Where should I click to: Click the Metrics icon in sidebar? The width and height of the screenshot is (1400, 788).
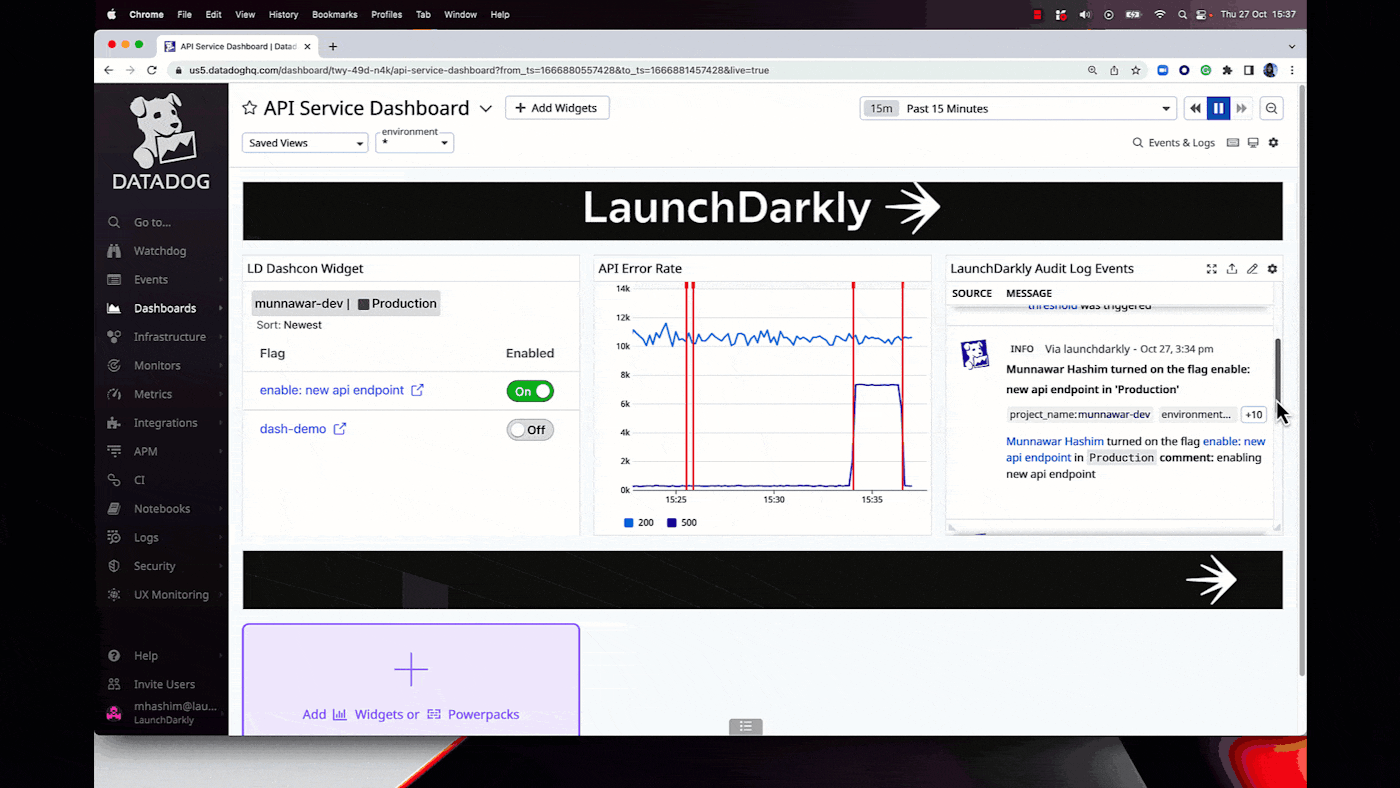[x=114, y=394]
